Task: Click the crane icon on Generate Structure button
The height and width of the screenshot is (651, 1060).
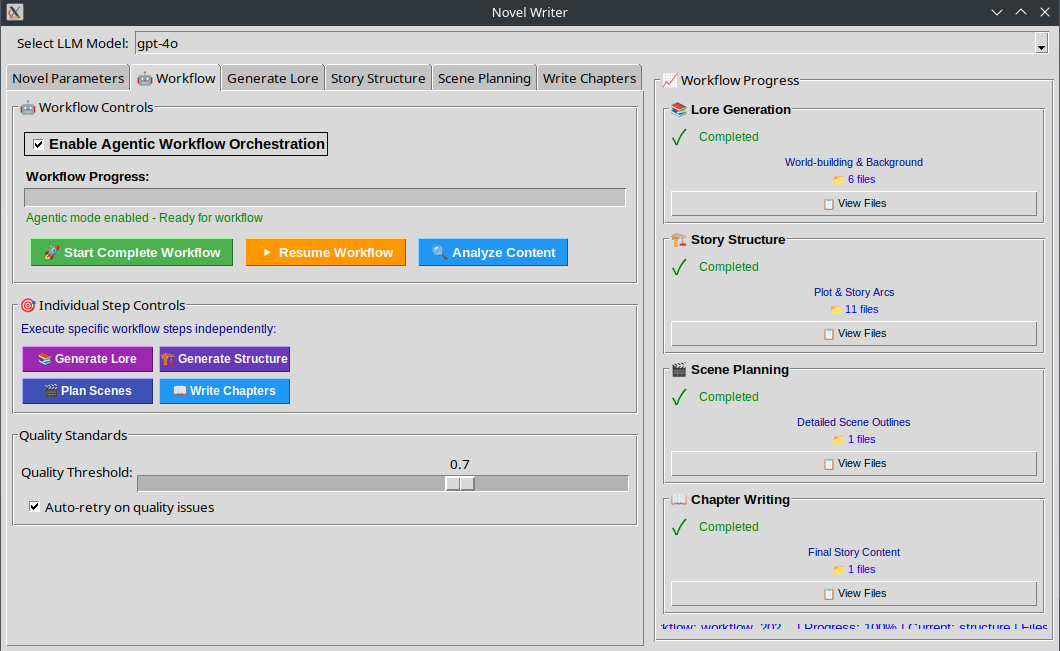Action: pos(168,359)
